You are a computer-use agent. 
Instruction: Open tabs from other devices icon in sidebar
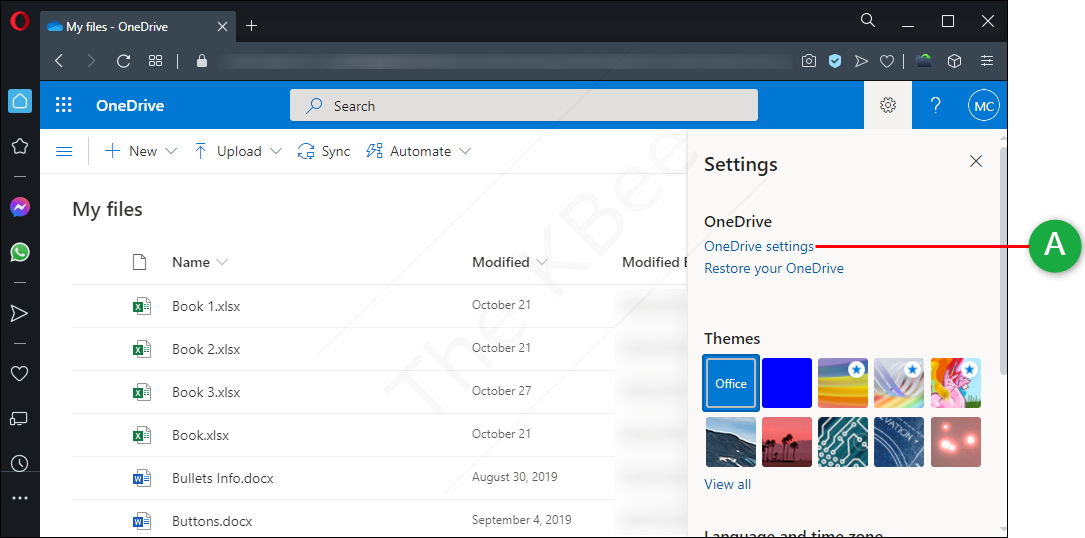[19, 419]
